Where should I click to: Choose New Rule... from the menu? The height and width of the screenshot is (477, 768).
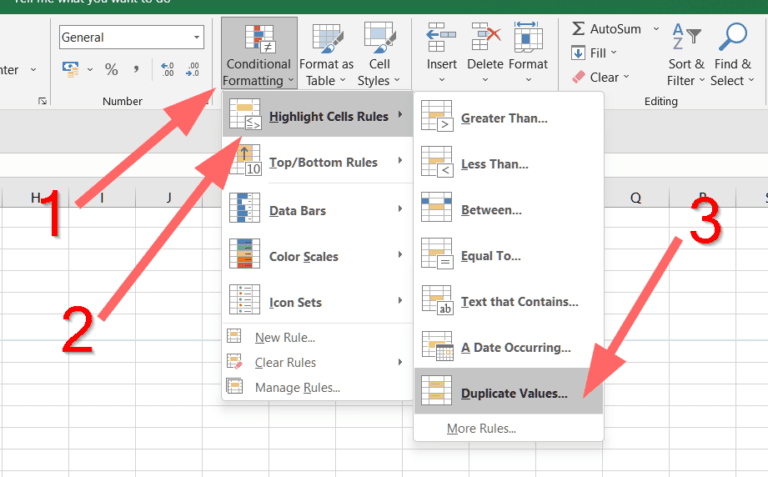[x=317, y=337]
